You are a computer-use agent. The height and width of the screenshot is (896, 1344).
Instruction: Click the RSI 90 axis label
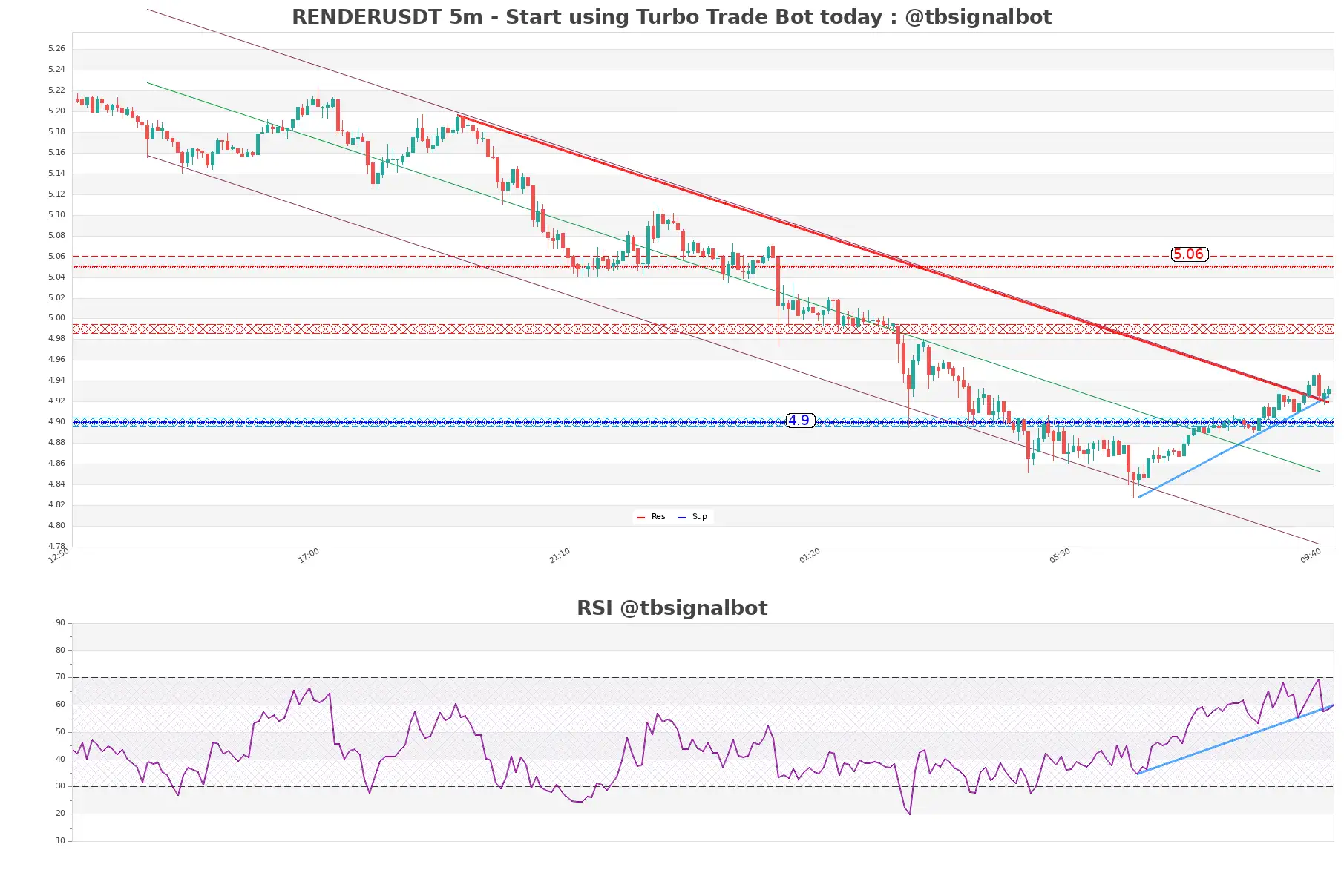click(x=60, y=623)
